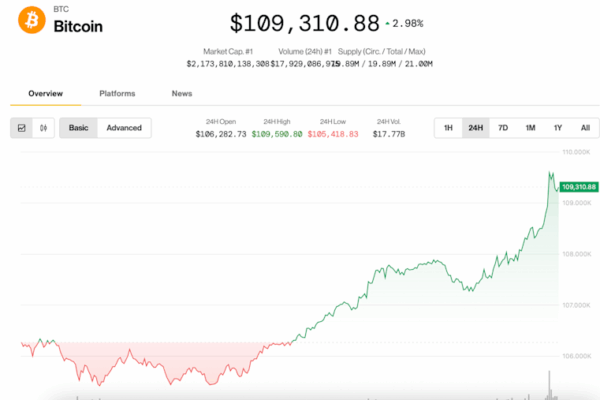Switch to the Platforms tab
Viewport: 600px width, 400px height.
[x=117, y=93]
